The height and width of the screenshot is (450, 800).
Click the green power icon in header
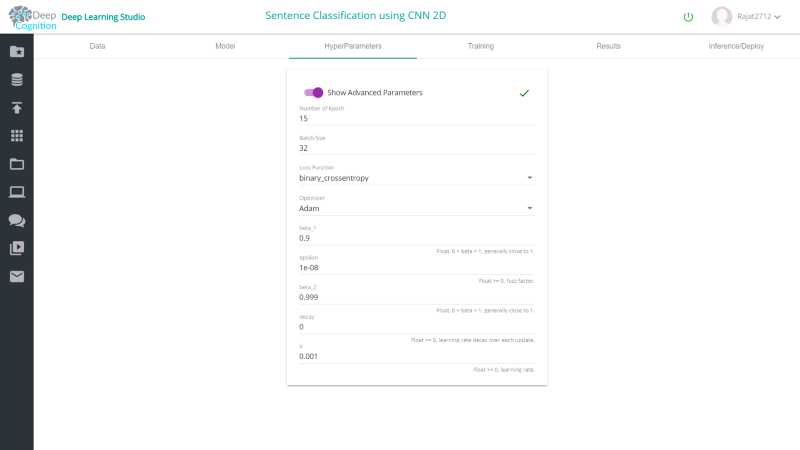[x=688, y=17]
